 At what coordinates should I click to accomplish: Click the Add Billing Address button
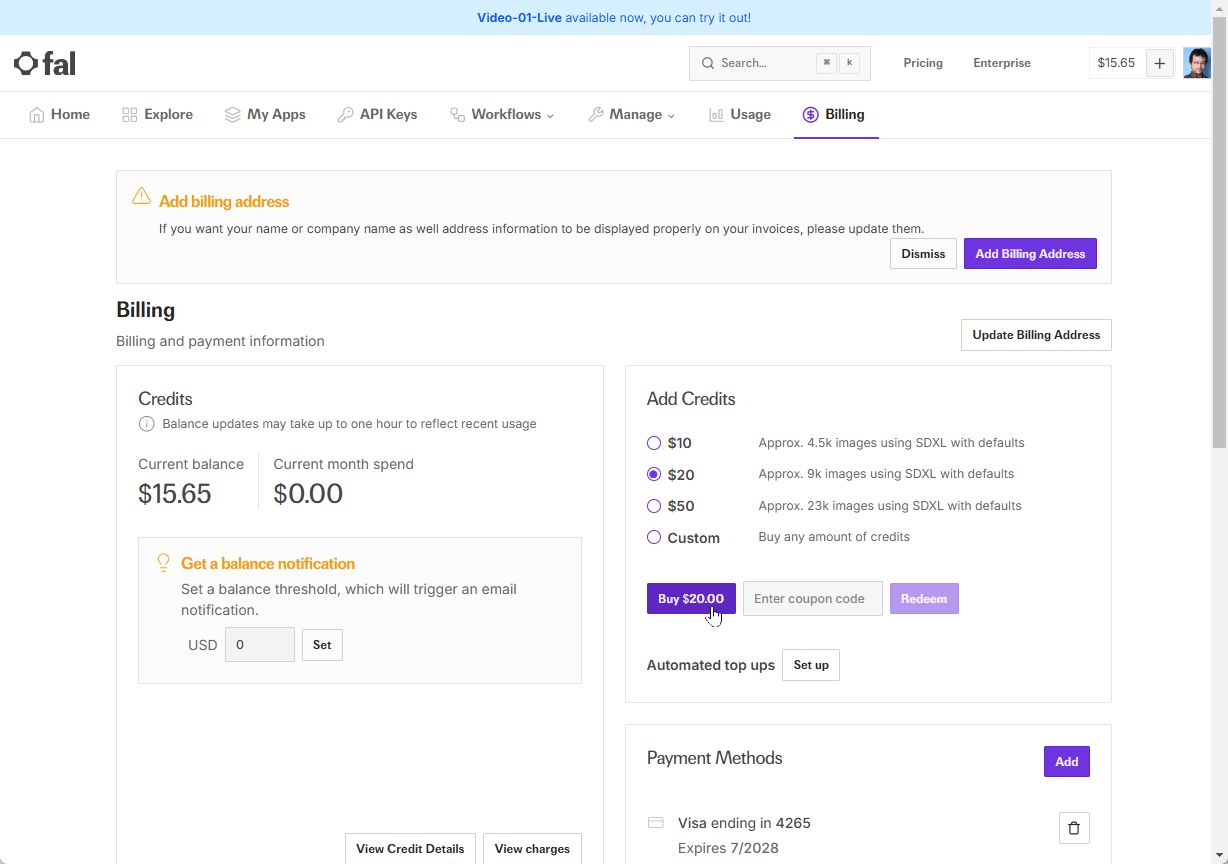click(1030, 254)
